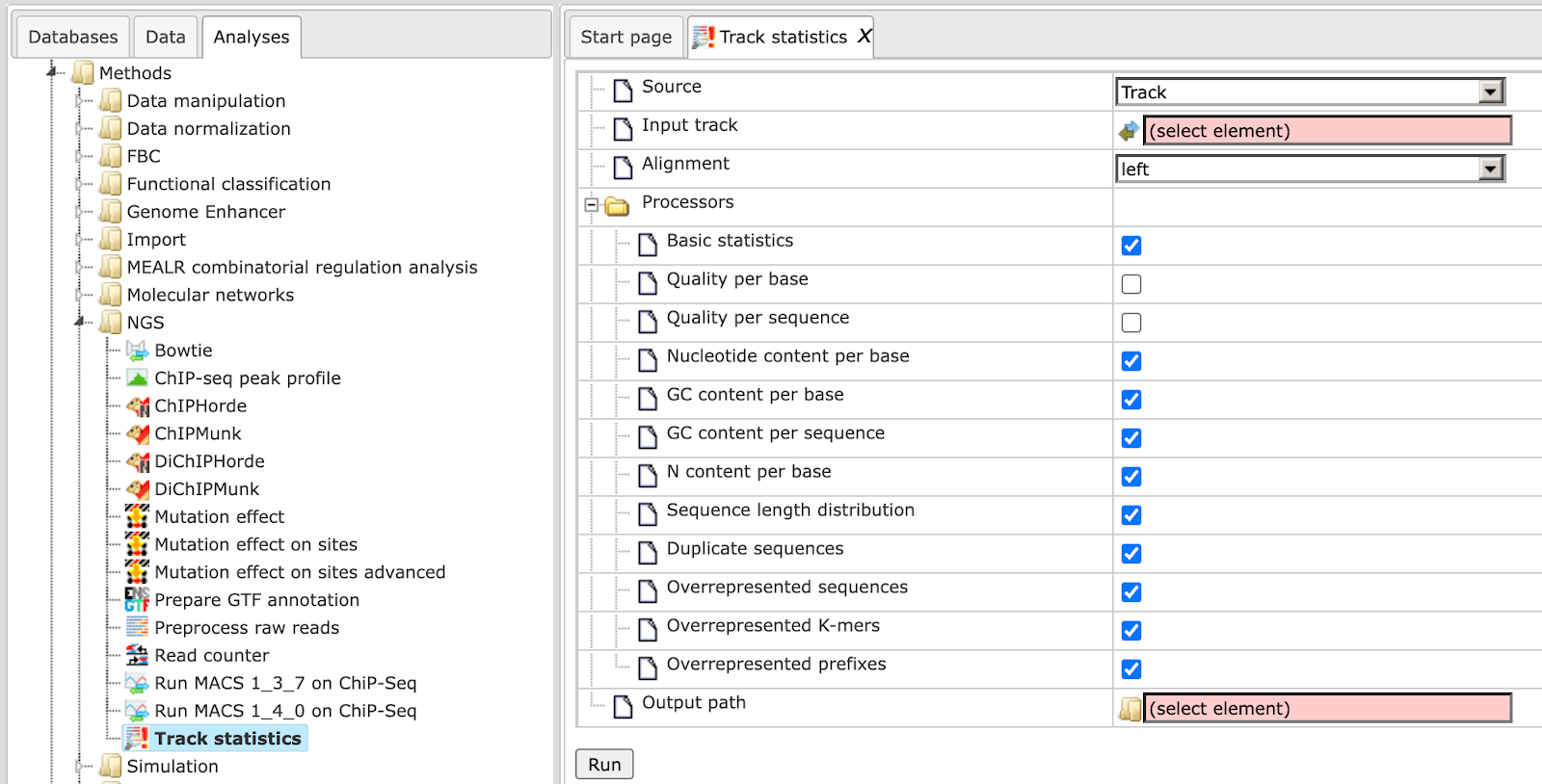1542x784 pixels.
Task: Uncheck the Duplicate sequences checkbox
Action: [x=1131, y=554]
